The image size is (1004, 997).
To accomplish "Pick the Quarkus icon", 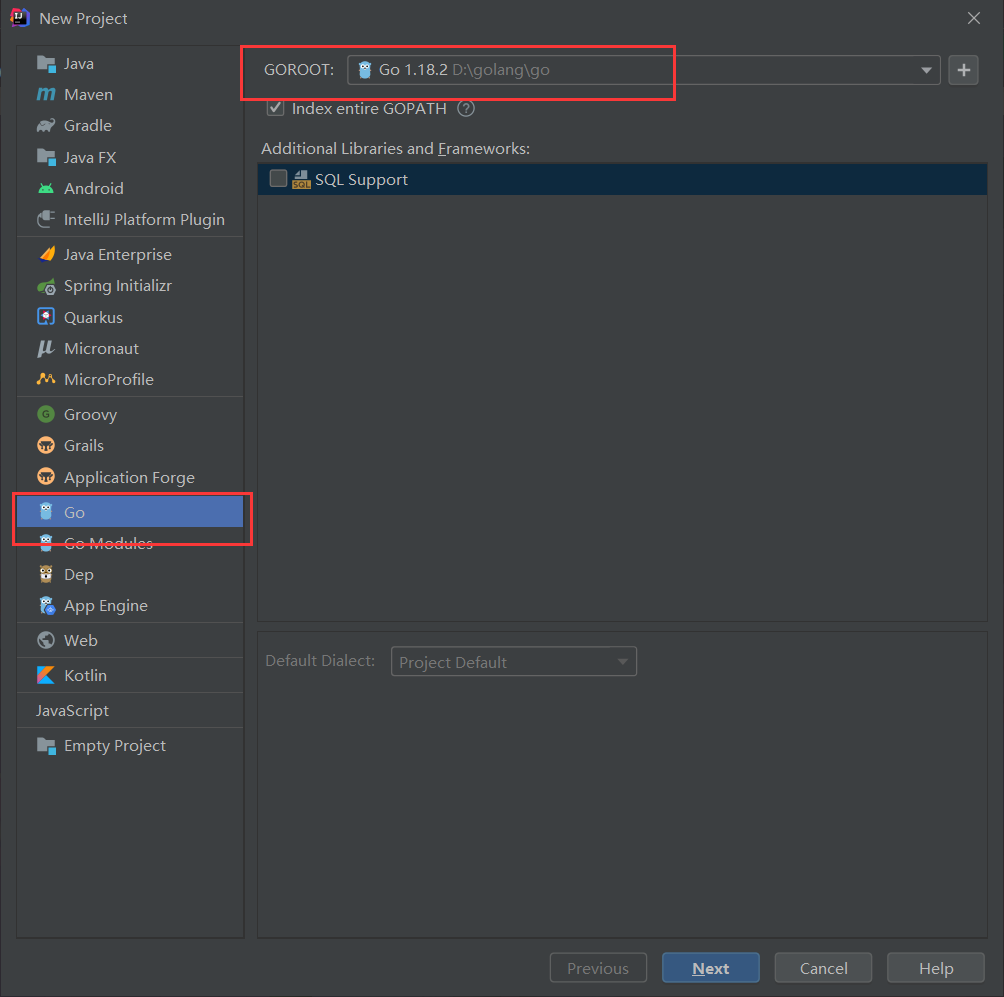I will pyautogui.click(x=46, y=317).
